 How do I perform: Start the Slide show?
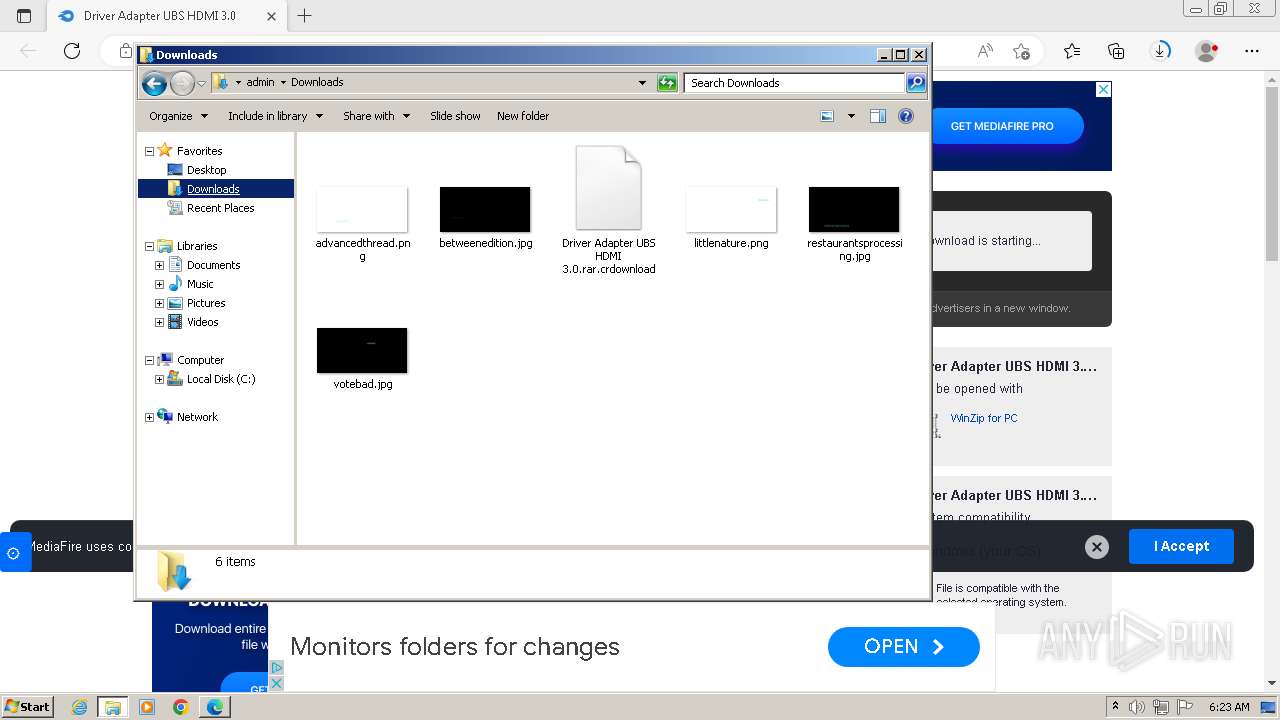point(455,116)
